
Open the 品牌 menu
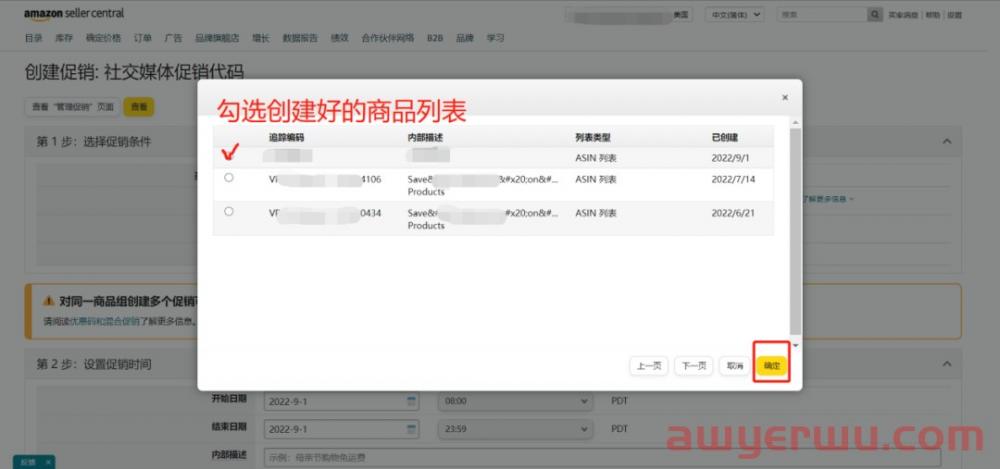pyautogui.click(x=465, y=38)
